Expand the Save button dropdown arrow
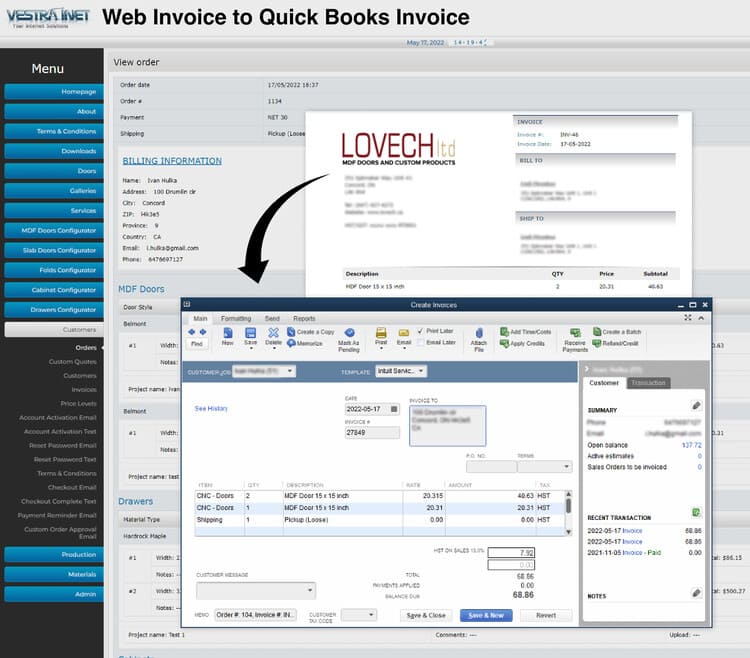 tap(251, 349)
